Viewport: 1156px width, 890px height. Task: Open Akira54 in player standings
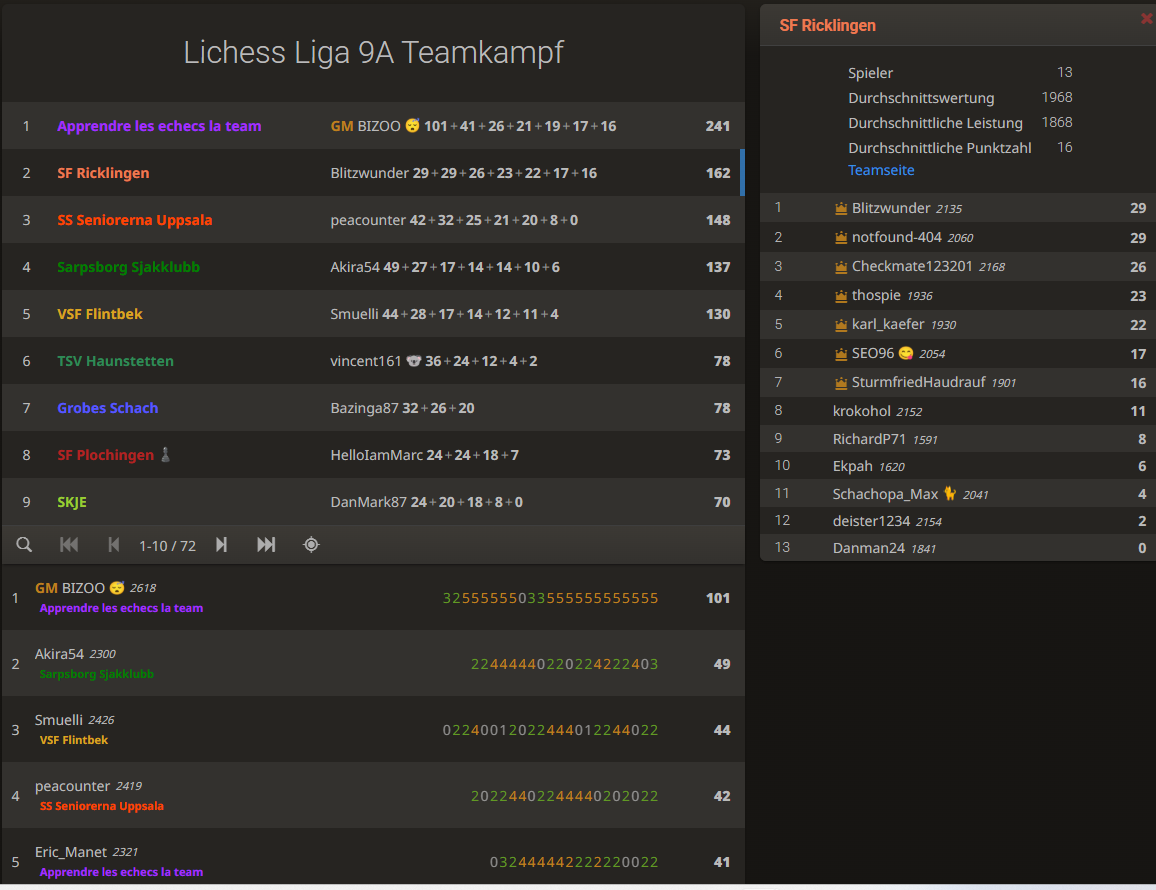point(373,664)
